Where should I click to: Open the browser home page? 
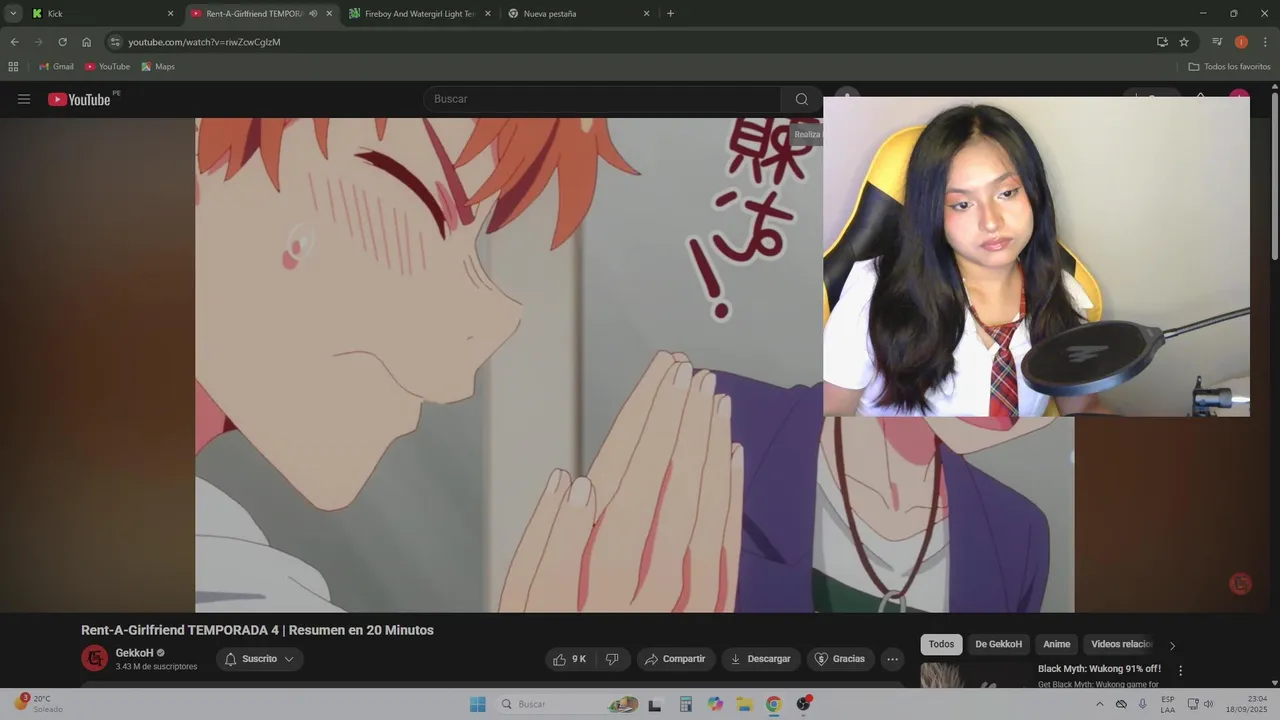[86, 42]
